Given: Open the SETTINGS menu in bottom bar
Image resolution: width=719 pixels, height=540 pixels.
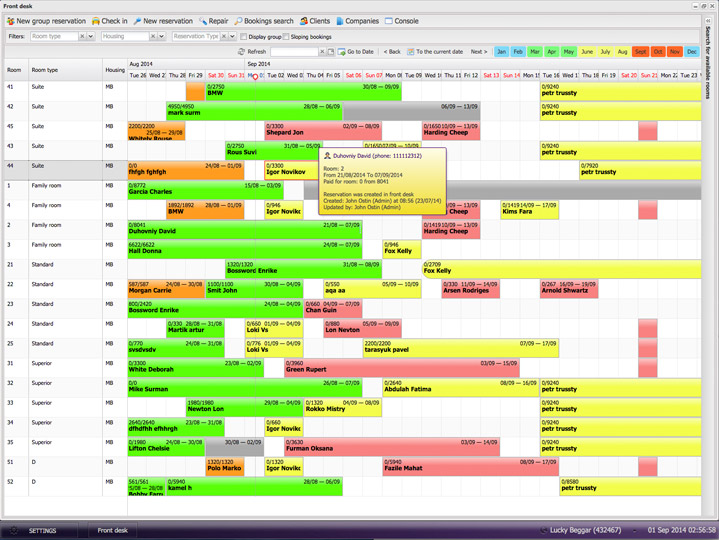Looking at the screenshot, I should [42, 530].
